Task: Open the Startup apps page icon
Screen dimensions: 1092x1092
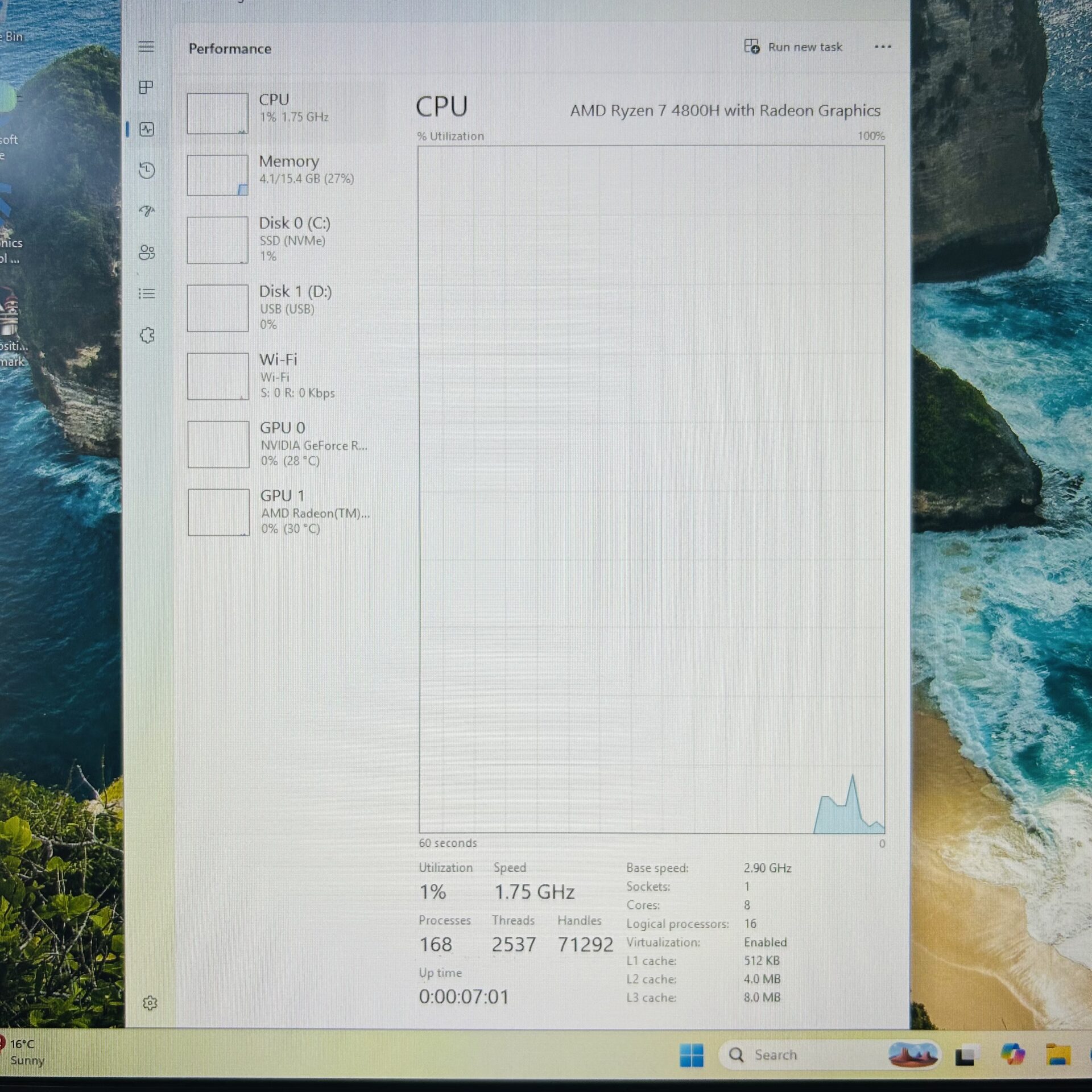Action: point(147,211)
